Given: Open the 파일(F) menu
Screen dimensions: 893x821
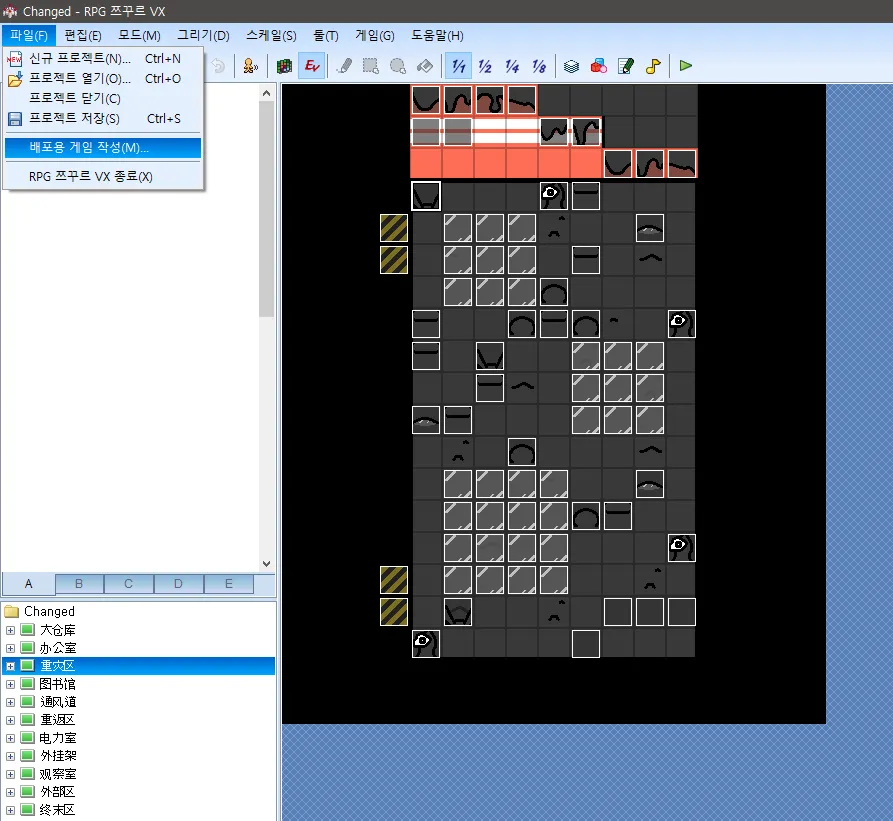Looking at the screenshot, I should click(28, 35).
